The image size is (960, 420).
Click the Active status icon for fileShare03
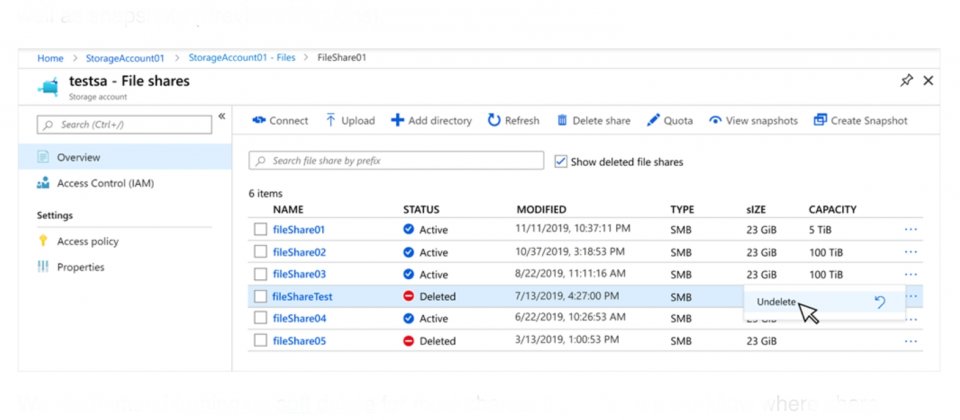408,274
